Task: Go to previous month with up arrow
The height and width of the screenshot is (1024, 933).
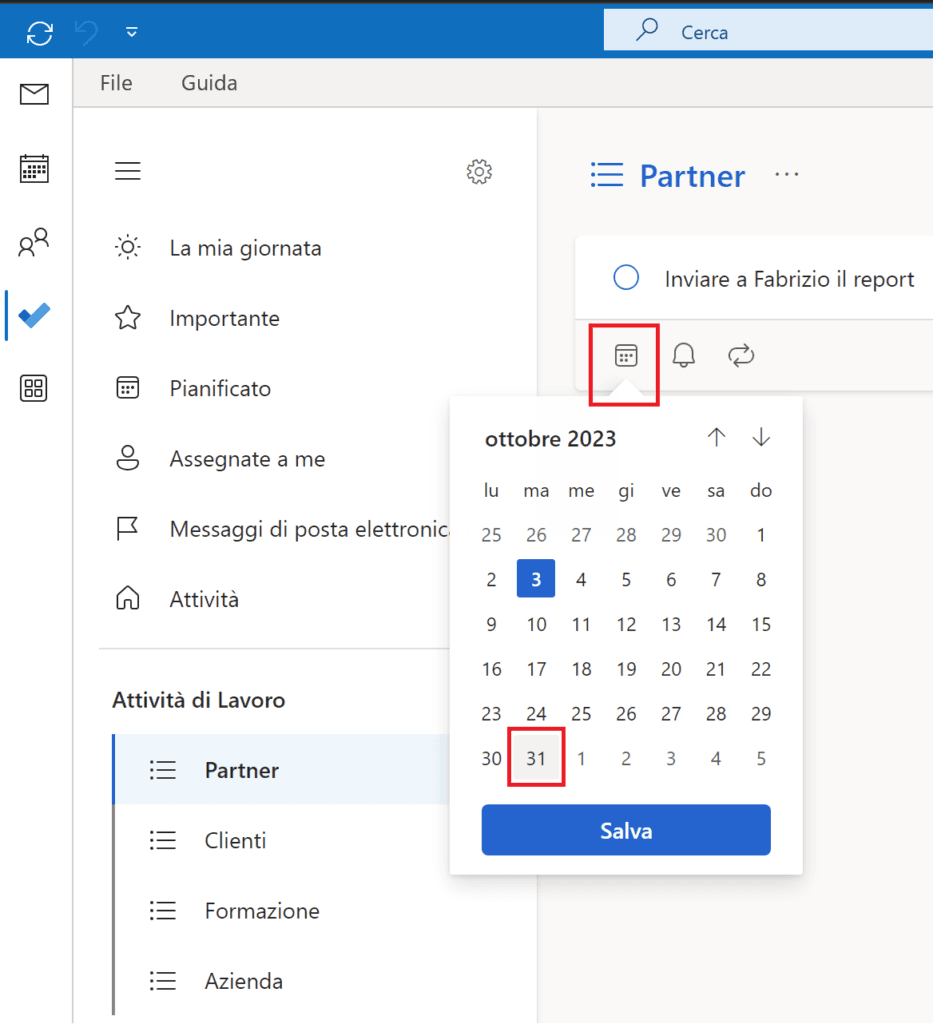Action: click(x=716, y=437)
